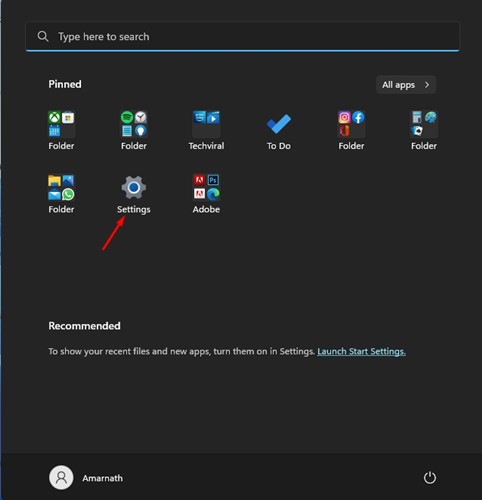This screenshot has width=482, height=500.
Task: Click the Microsoft Store icon in folder
Action: [x=68, y=118]
